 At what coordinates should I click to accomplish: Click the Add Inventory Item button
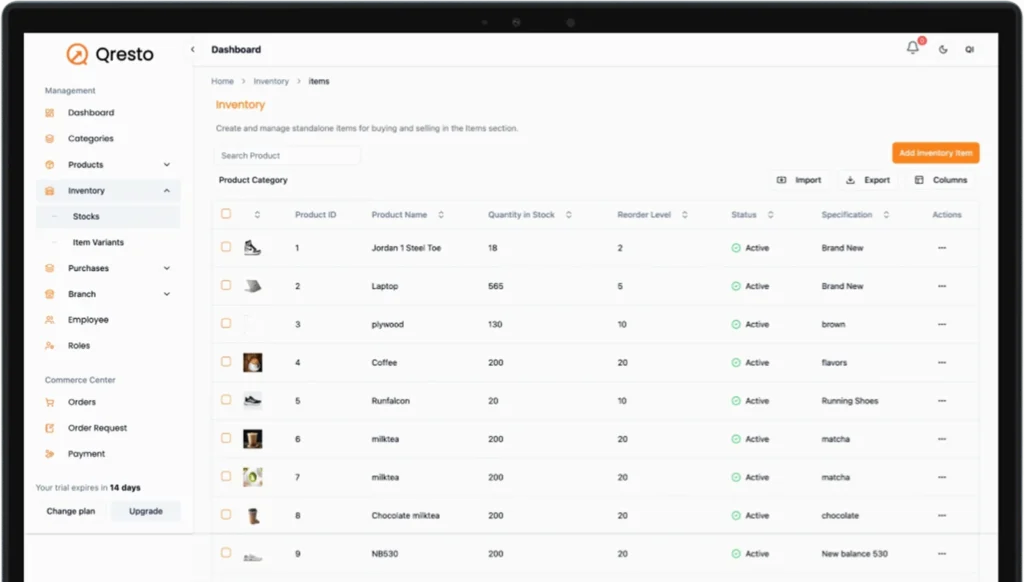click(935, 153)
